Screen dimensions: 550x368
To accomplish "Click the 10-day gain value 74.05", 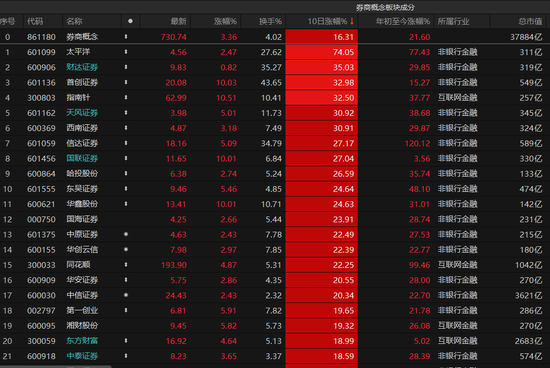I will (343, 52).
